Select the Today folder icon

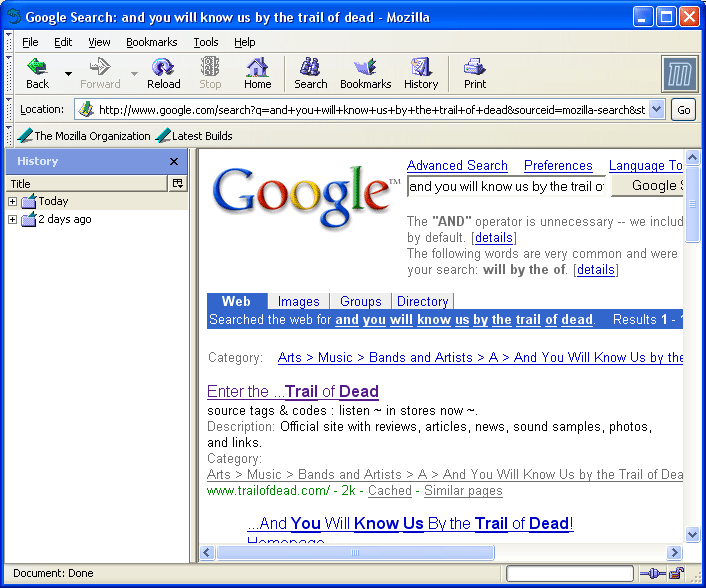coord(28,201)
